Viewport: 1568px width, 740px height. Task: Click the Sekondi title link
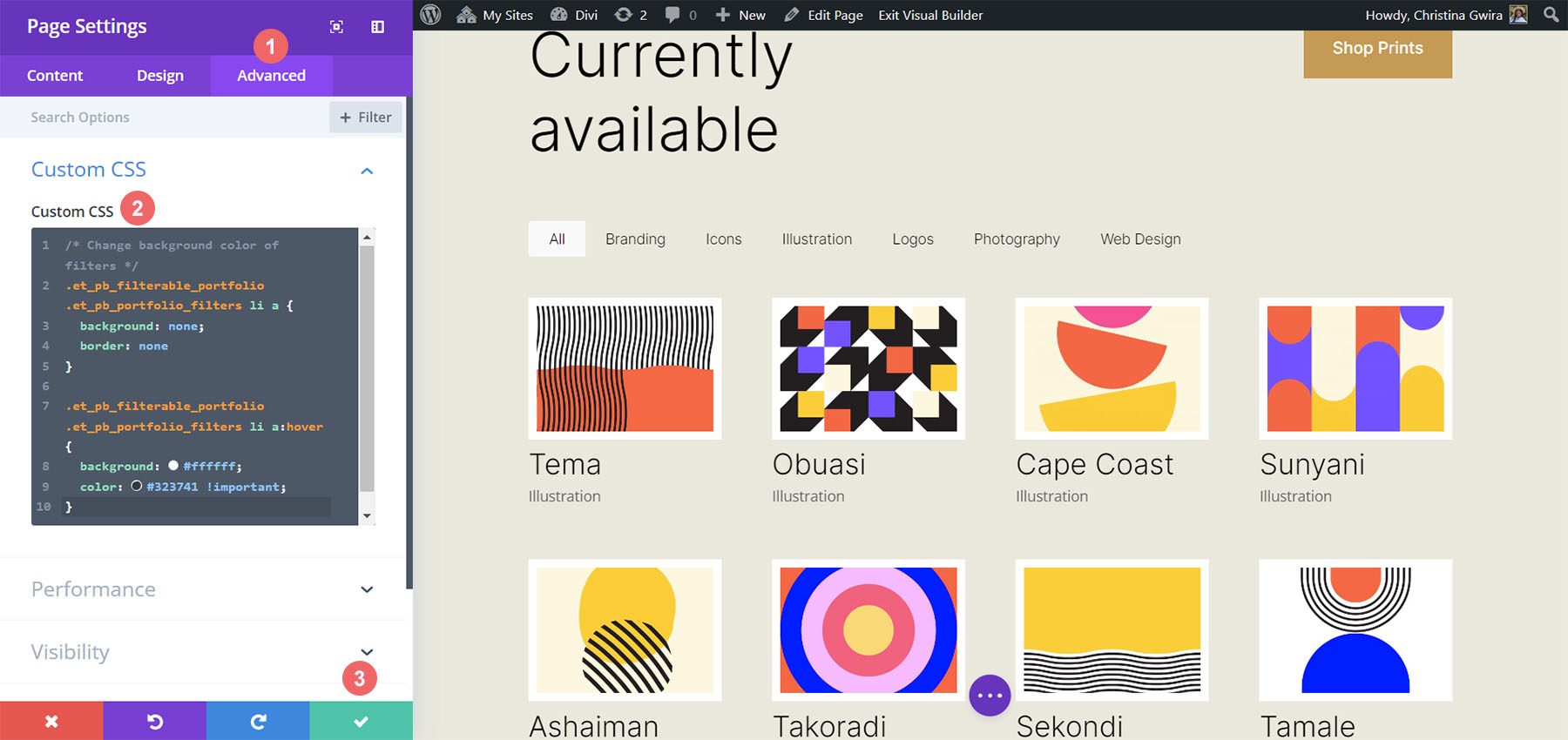coord(1070,726)
